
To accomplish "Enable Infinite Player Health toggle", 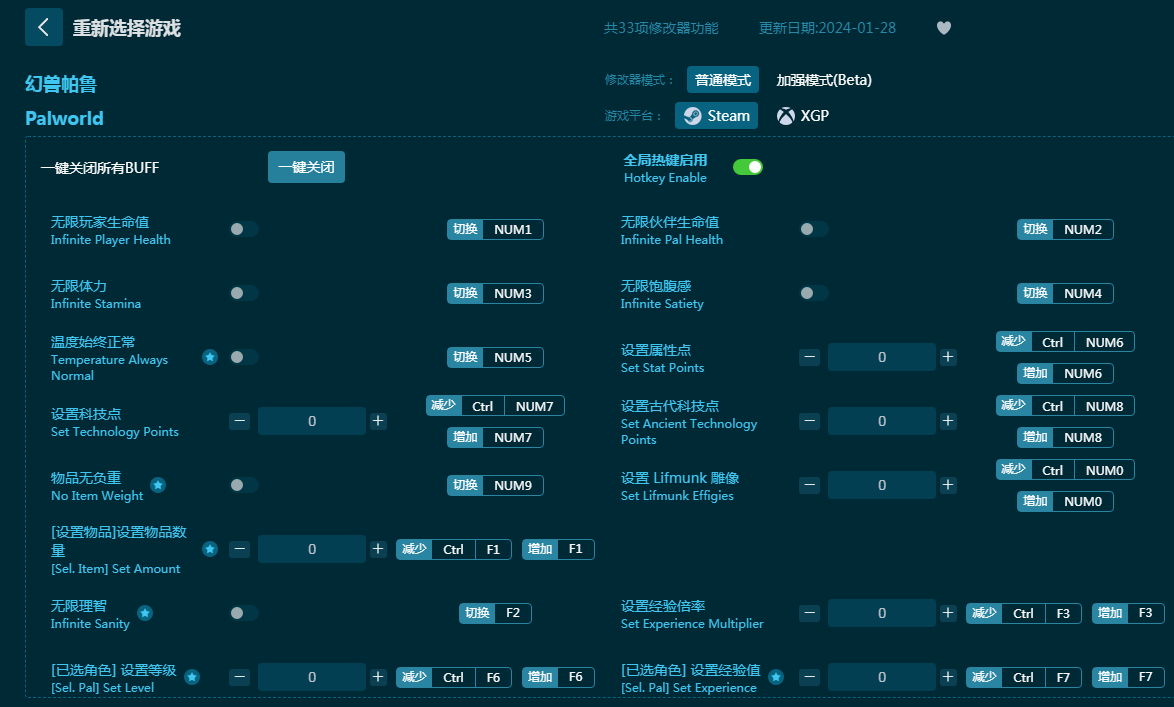I will click(244, 229).
